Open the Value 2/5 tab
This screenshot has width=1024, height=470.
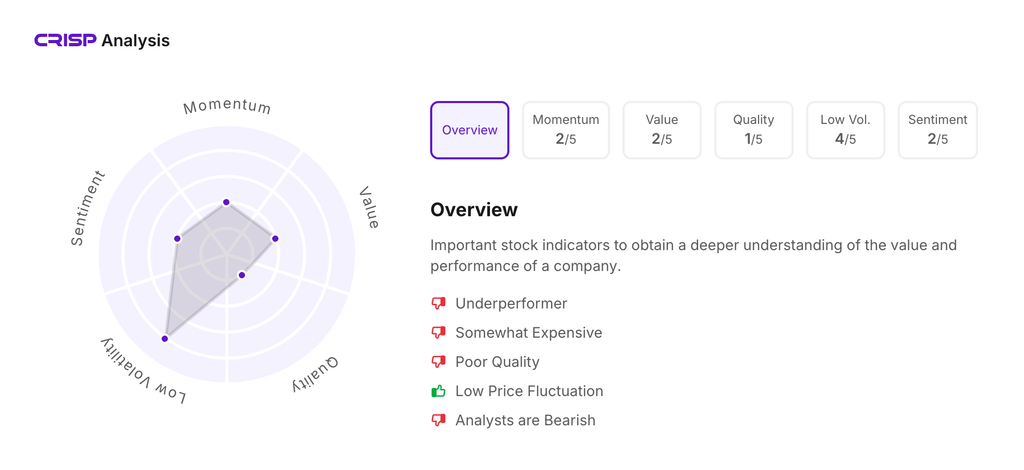click(661, 130)
